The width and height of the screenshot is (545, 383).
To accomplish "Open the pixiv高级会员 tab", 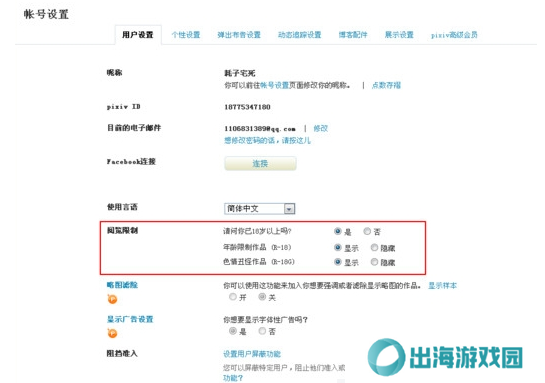I will pyautogui.click(x=454, y=35).
